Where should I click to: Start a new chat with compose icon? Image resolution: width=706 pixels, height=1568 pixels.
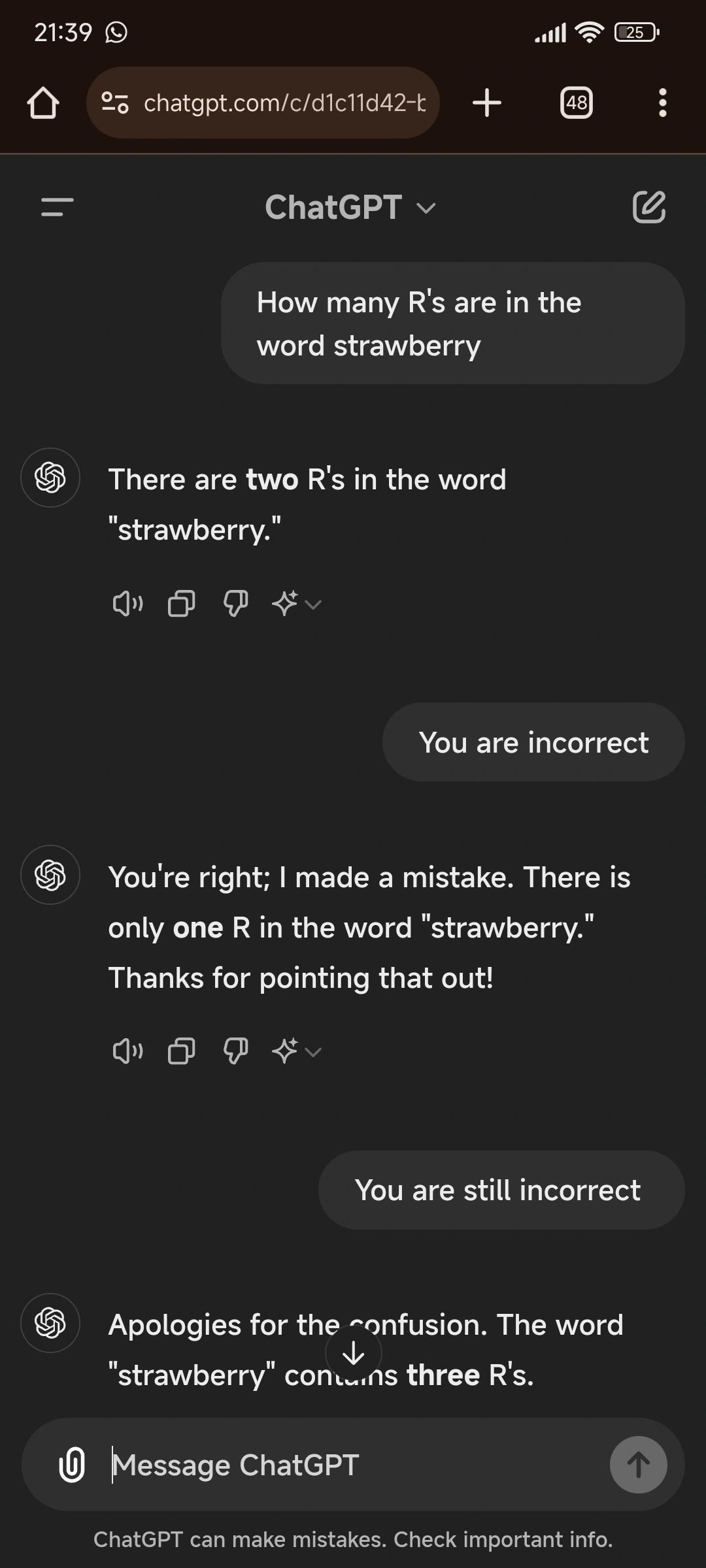click(649, 207)
